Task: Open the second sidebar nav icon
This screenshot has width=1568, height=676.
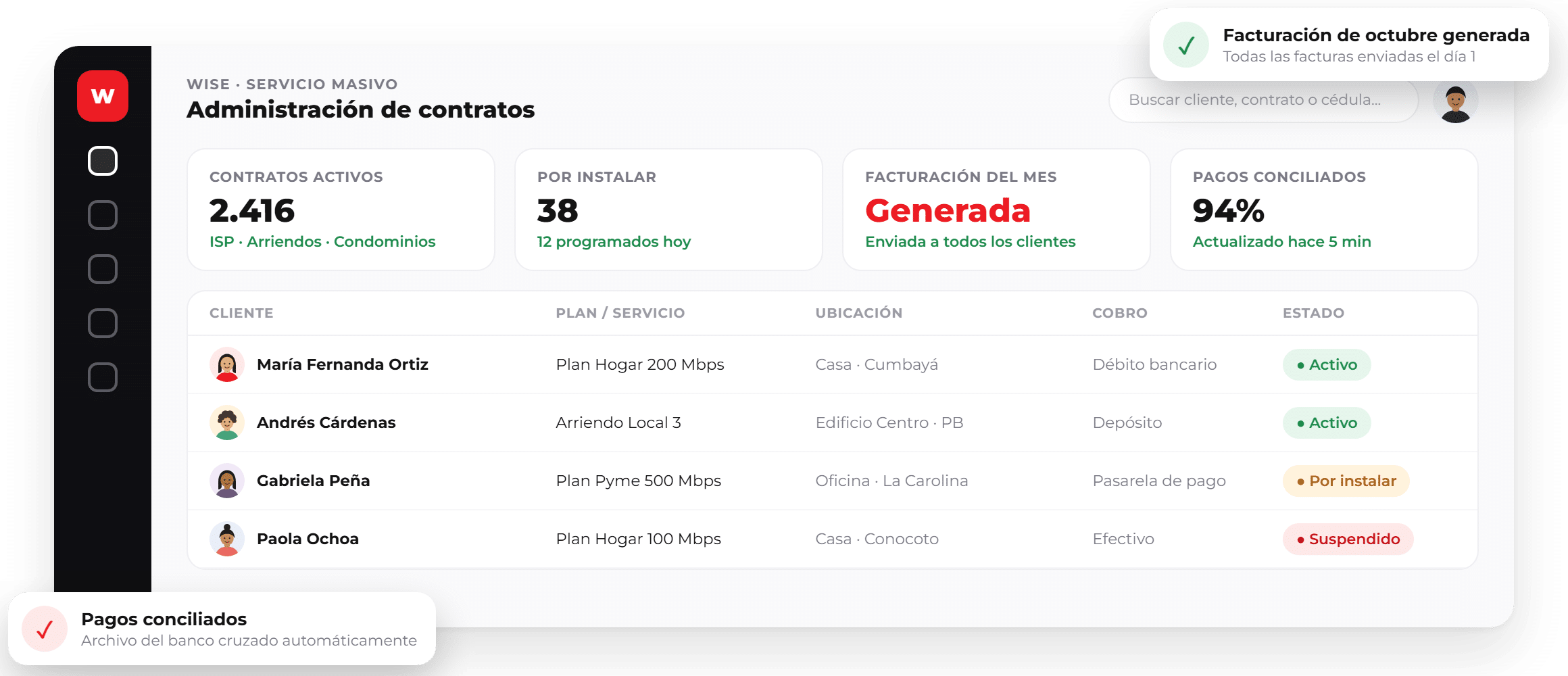Action: (103, 215)
